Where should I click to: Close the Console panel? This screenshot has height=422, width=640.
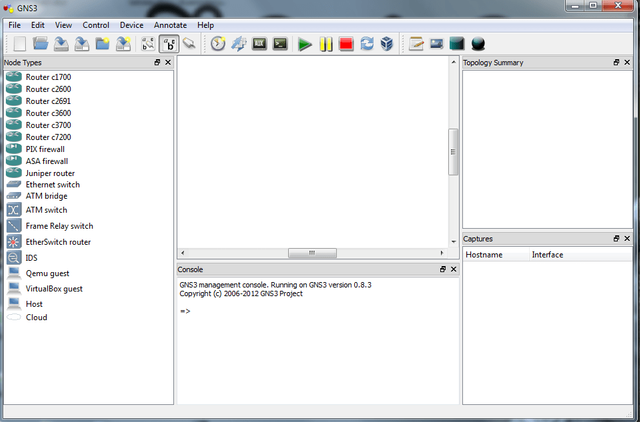453,269
